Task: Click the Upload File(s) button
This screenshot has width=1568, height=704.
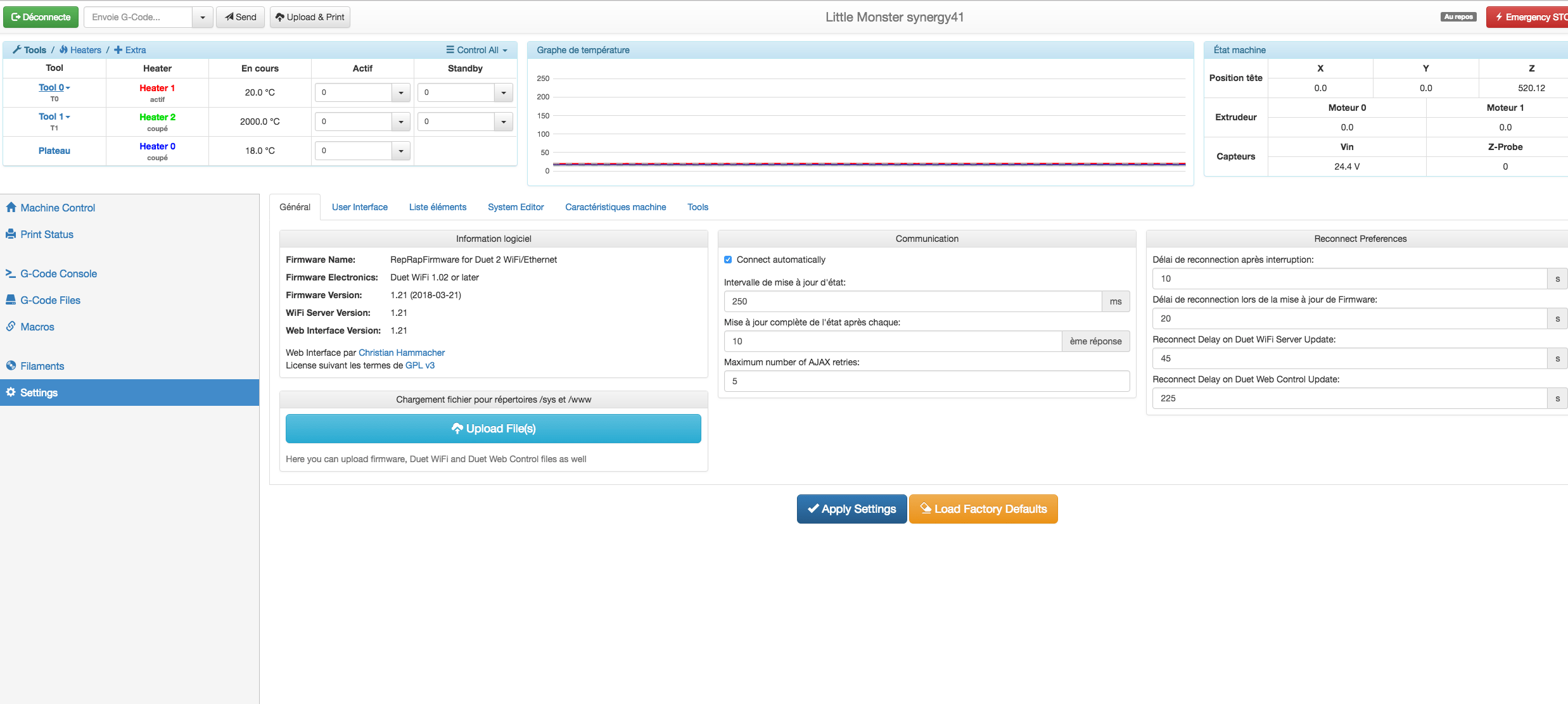Action: click(493, 429)
